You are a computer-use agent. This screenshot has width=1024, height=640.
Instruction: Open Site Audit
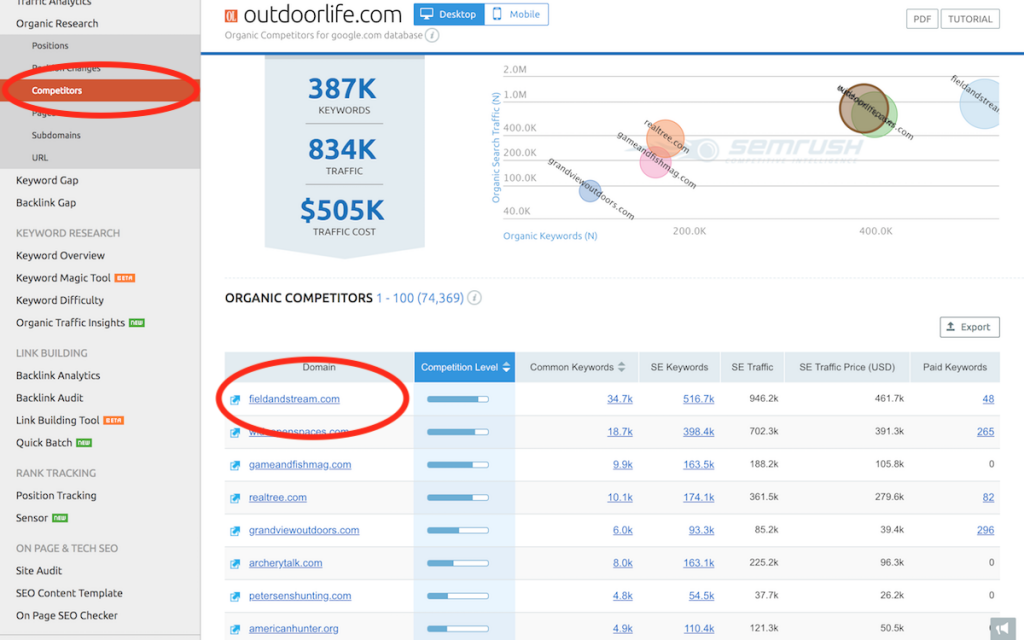39,571
